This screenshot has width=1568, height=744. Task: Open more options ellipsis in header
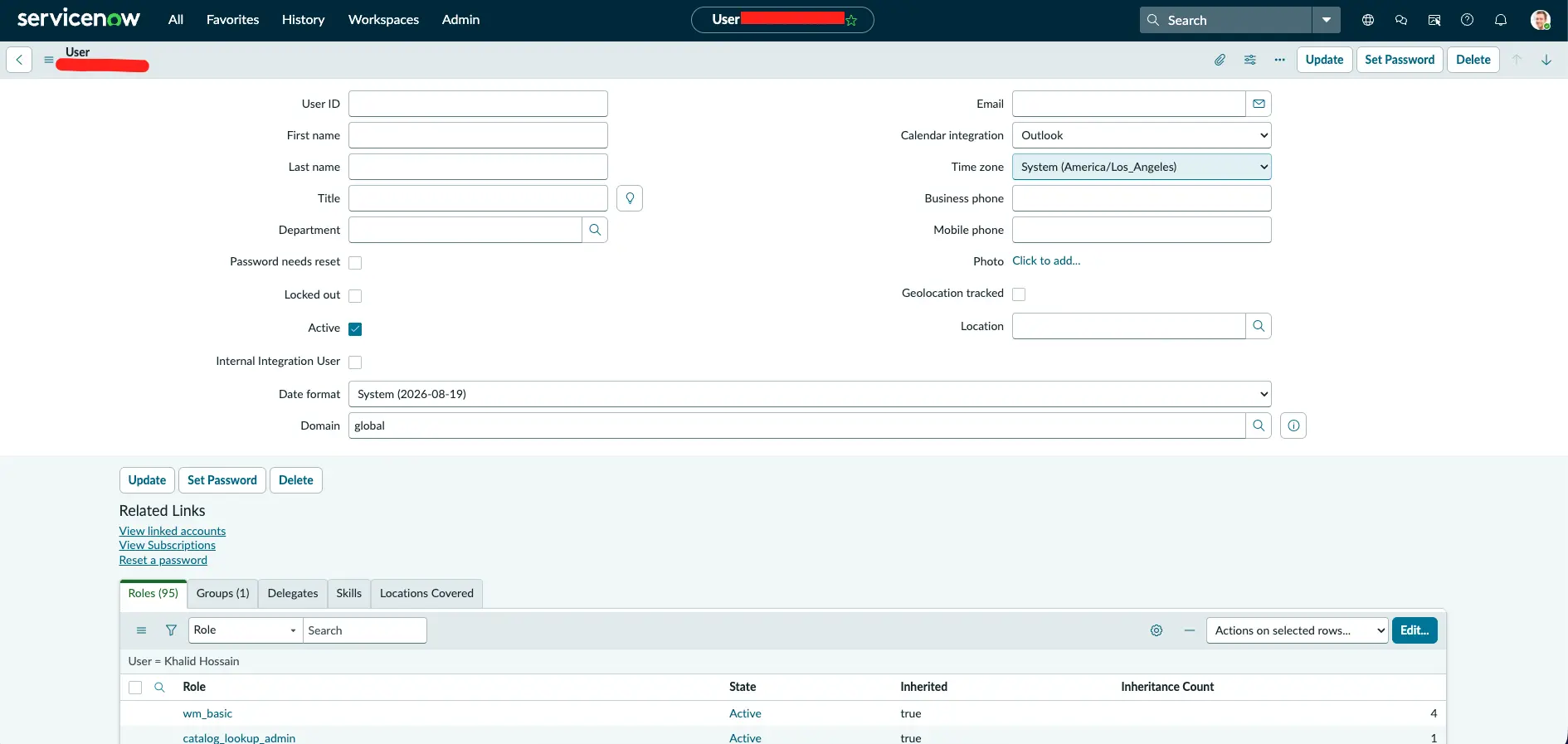1280,60
